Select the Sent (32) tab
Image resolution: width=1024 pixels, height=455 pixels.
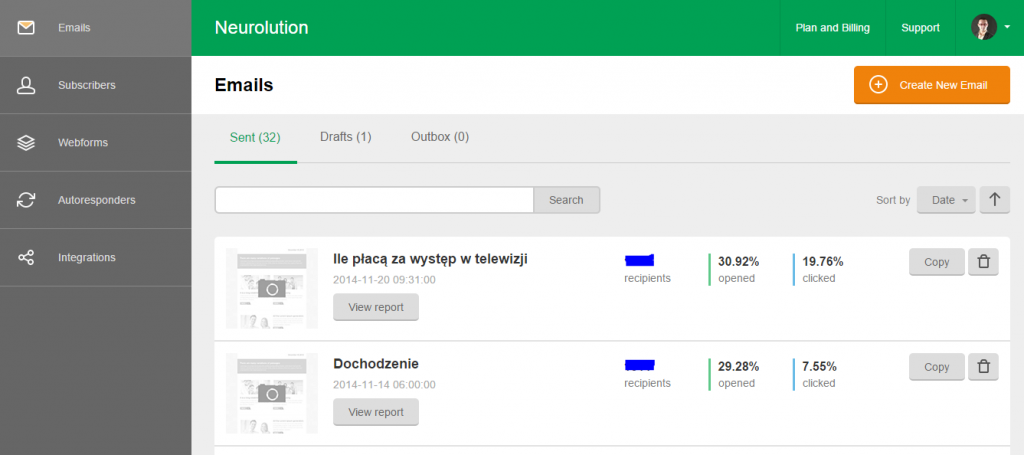click(x=255, y=137)
